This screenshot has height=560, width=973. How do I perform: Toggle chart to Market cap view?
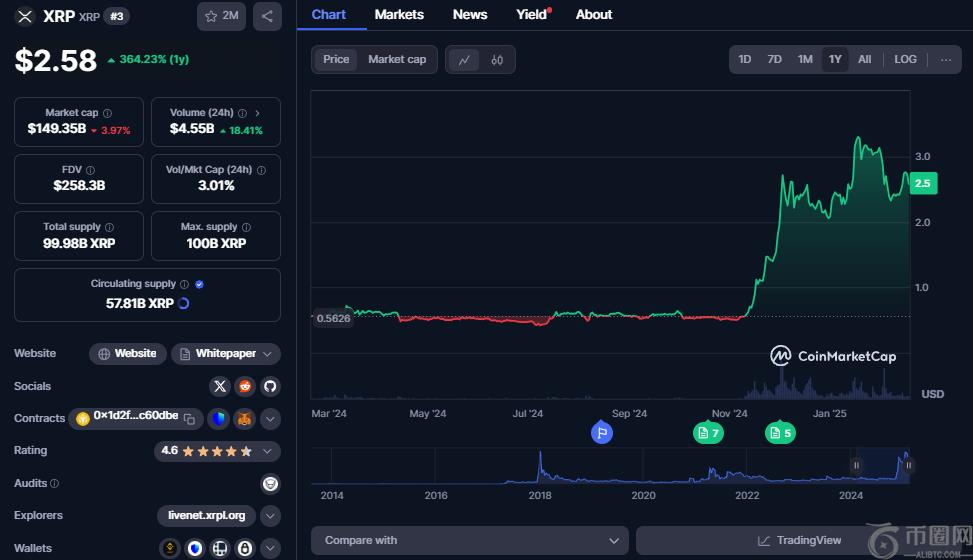pyautogui.click(x=397, y=60)
